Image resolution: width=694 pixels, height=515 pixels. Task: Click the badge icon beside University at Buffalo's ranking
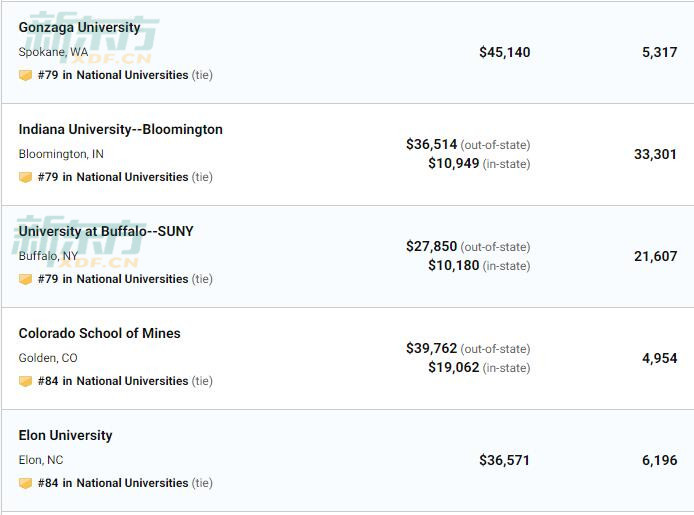tap(25, 279)
